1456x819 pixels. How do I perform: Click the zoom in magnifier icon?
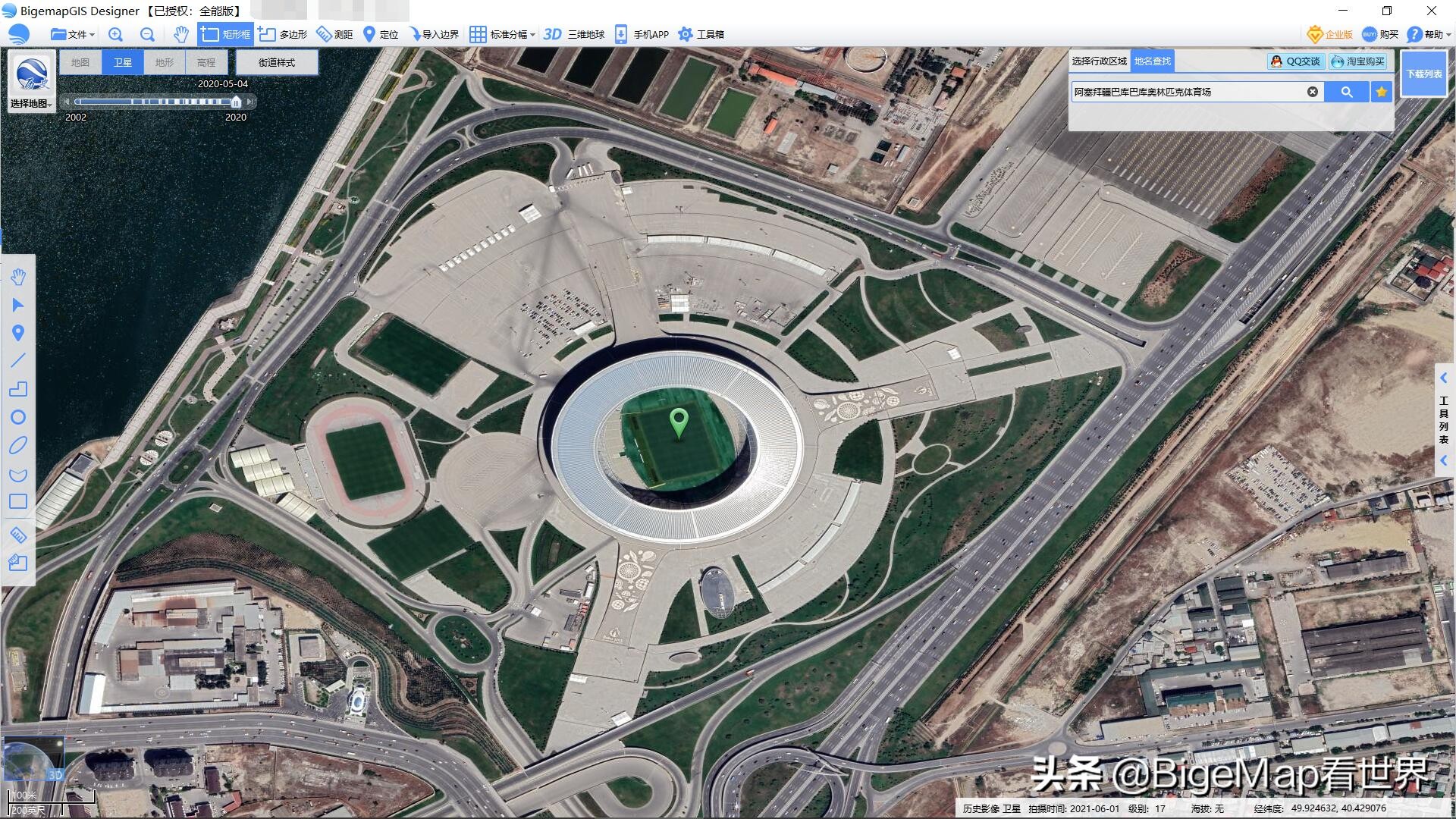click(115, 34)
